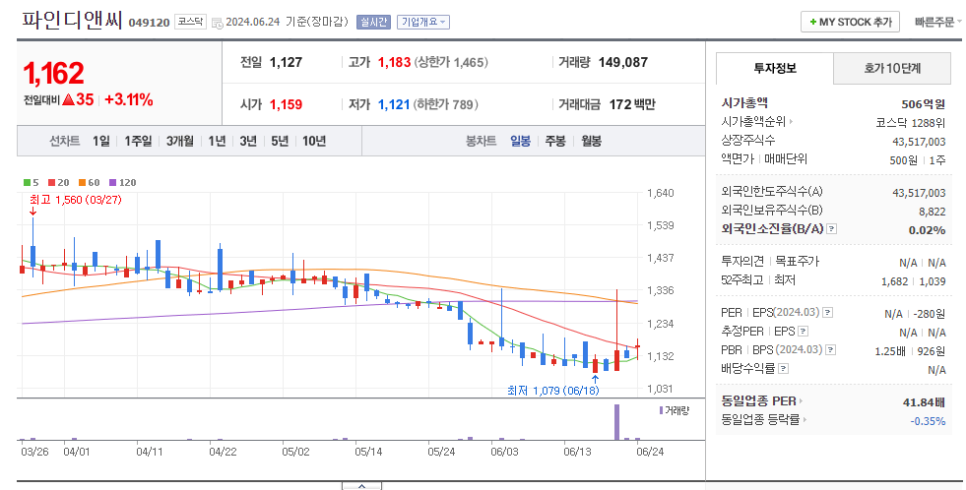Select the 일봉 candlestick chart

pyautogui.click(x=521, y=141)
